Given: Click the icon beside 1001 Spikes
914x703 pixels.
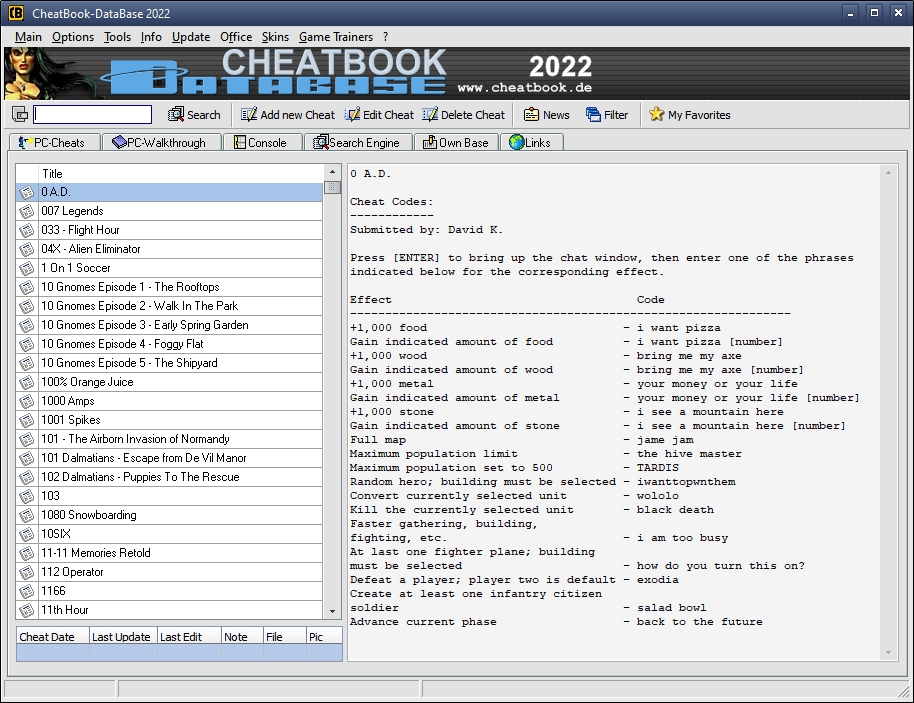Looking at the screenshot, I should [x=26, y=420].
